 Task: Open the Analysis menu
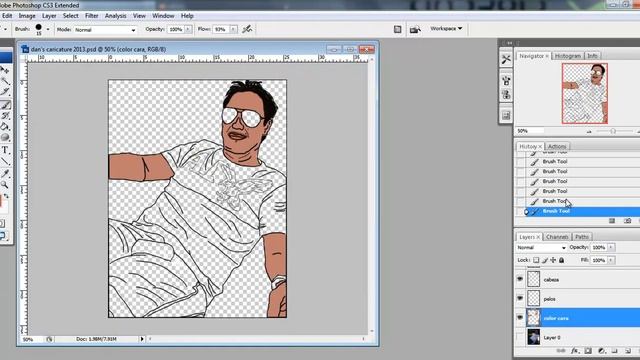116,16
